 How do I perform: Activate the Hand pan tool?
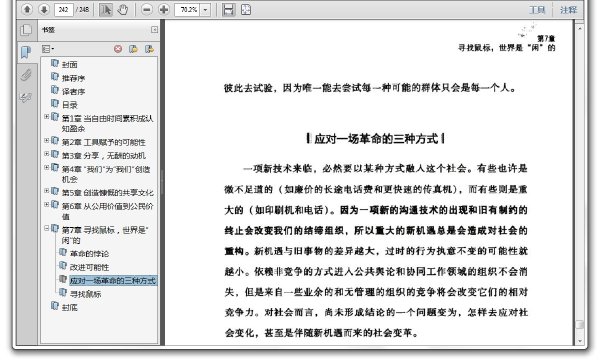(122, 10)
